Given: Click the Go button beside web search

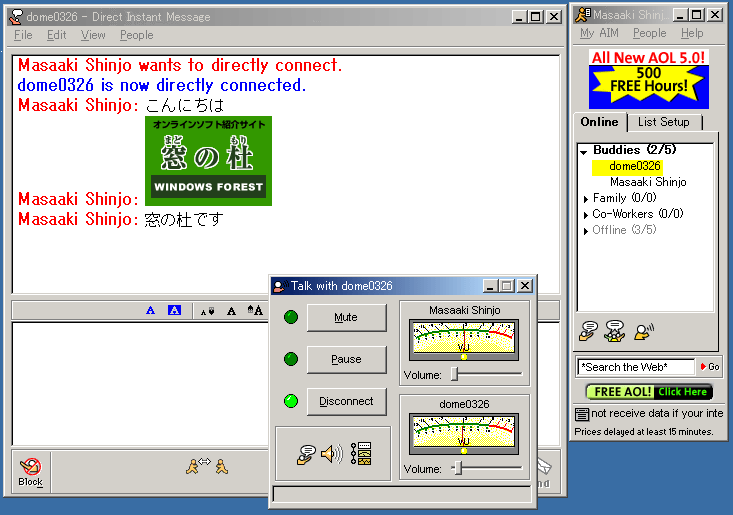Looking at the screenshot, I should [x=710, y=367].
